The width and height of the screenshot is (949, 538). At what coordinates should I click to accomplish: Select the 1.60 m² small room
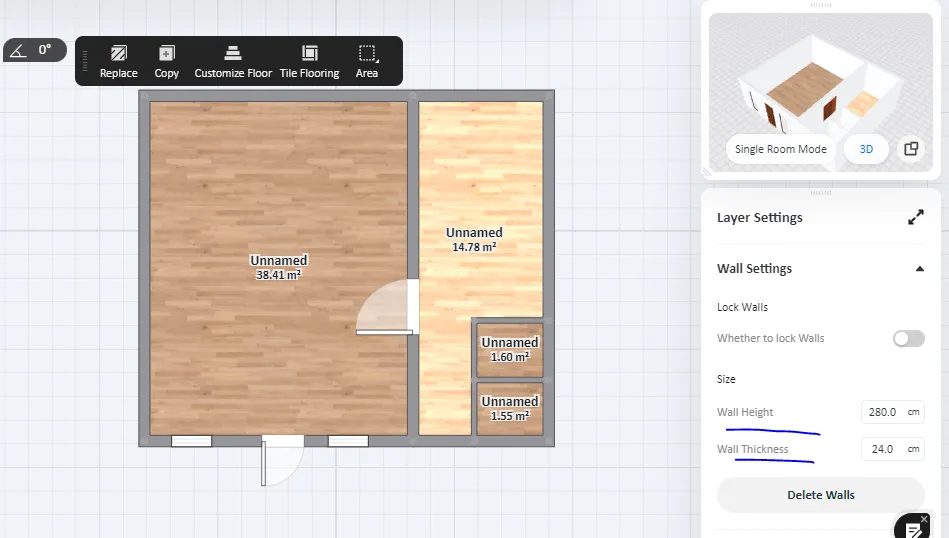(509, 349)
